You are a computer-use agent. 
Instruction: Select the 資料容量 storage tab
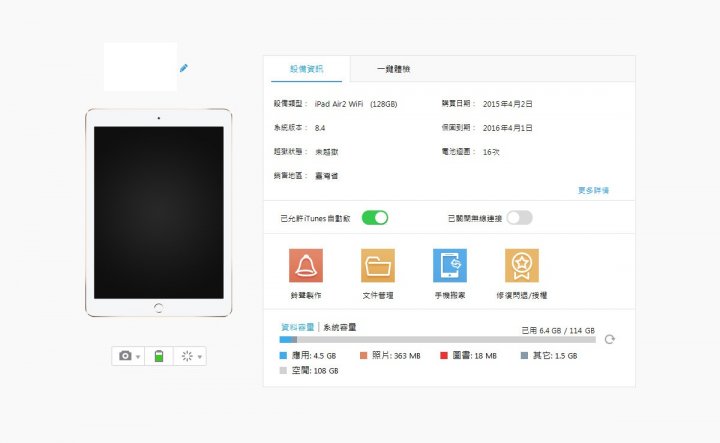(x=298, y=327)
